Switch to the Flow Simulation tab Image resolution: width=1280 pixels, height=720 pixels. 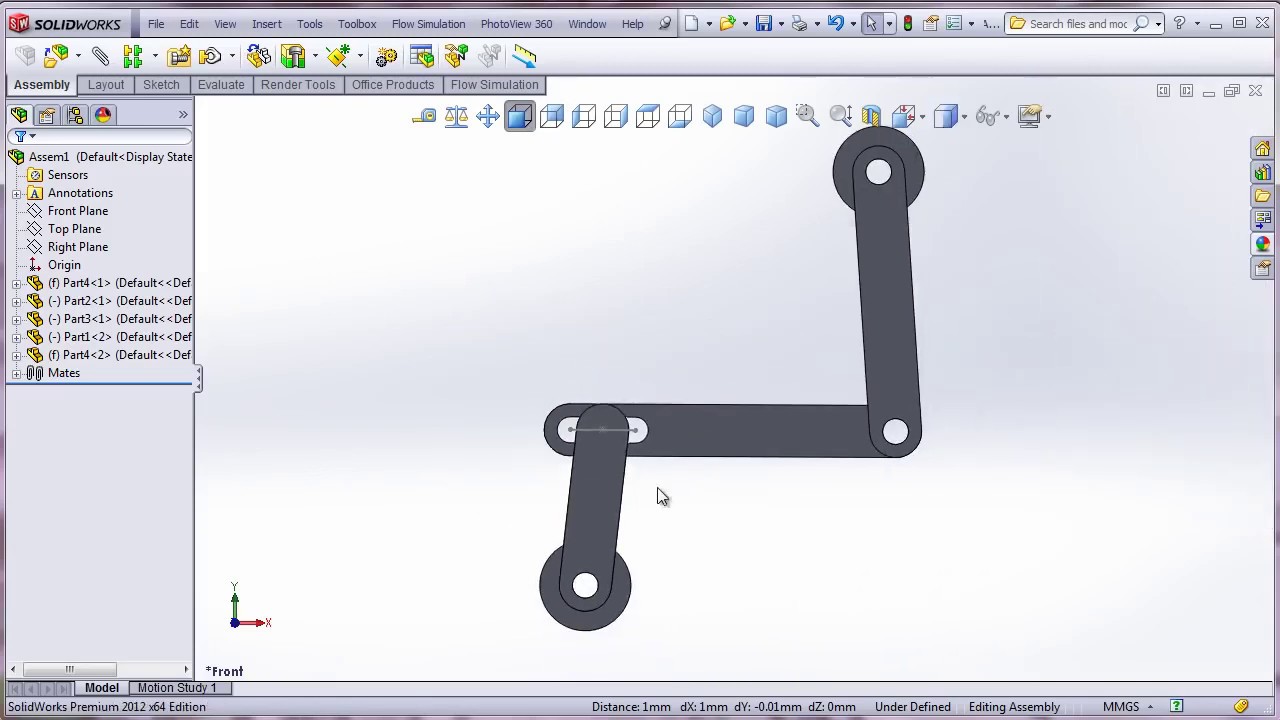pyautogui.click(x=494, y=85)
